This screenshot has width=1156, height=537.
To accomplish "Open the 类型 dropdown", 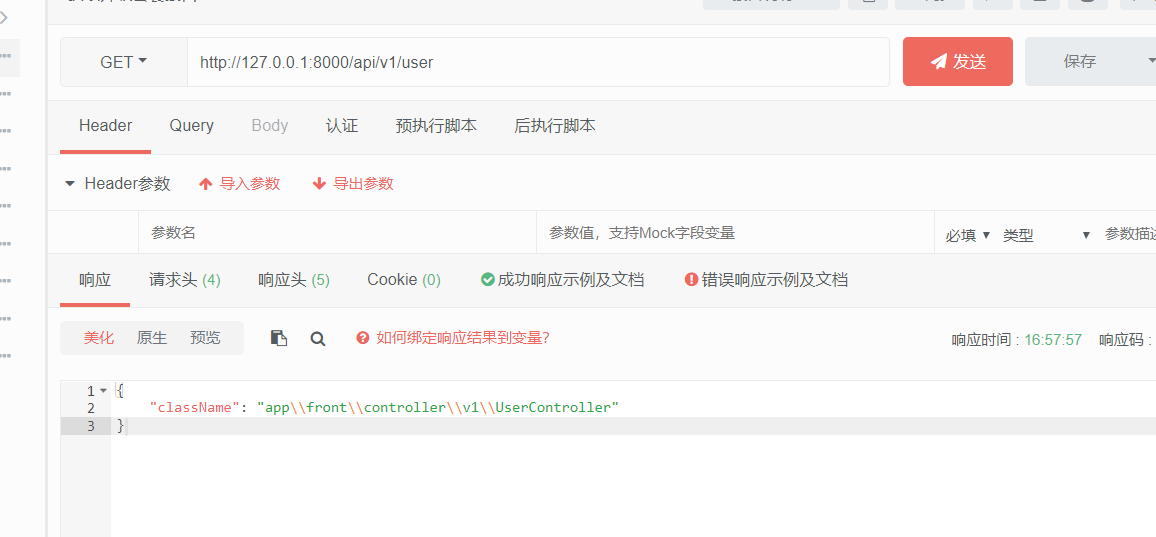I will pos(1047,235).
